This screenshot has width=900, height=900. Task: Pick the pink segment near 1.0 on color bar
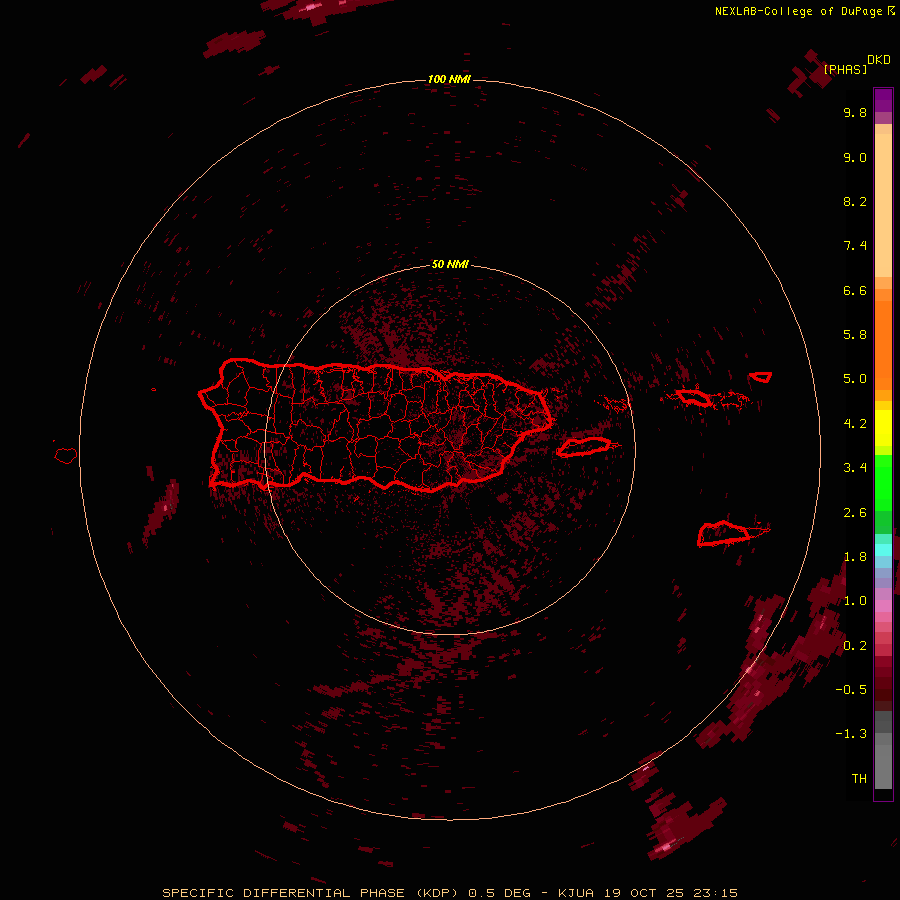click(883, 606)
